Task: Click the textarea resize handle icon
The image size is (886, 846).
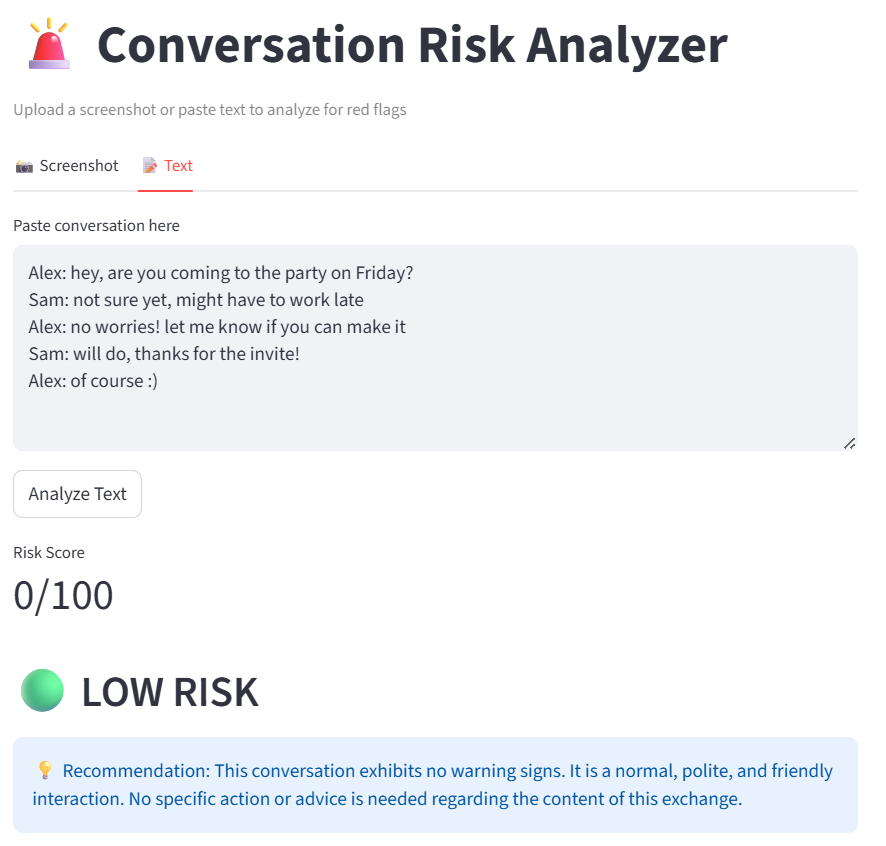Action: tap(849, 444)
